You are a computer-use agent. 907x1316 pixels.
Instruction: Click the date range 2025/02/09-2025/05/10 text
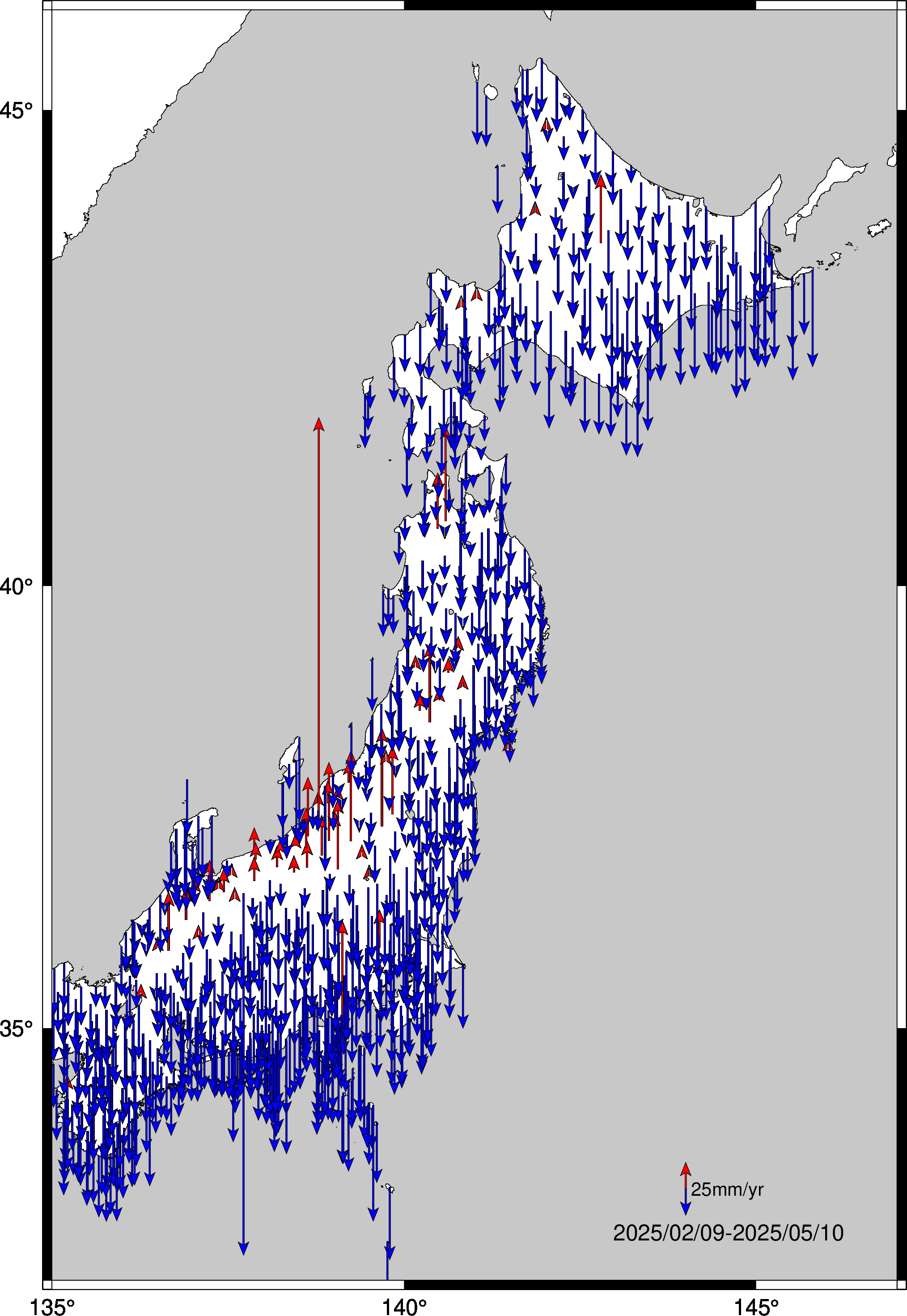(728, 1233)
